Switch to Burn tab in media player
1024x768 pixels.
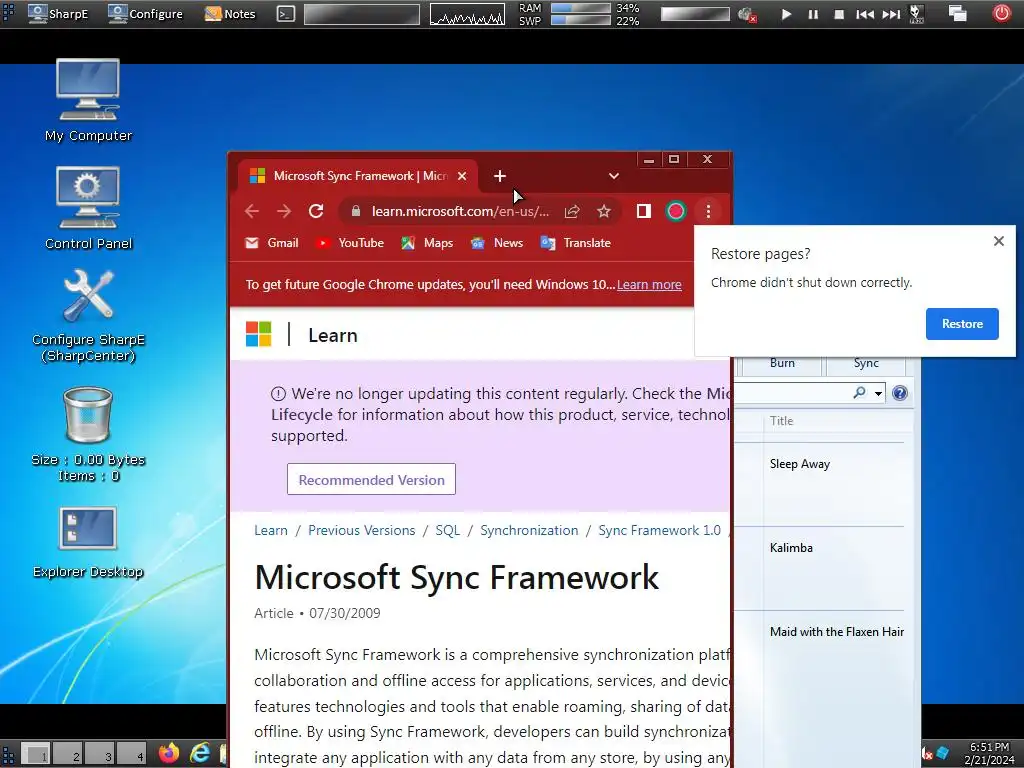click(782, 364)
